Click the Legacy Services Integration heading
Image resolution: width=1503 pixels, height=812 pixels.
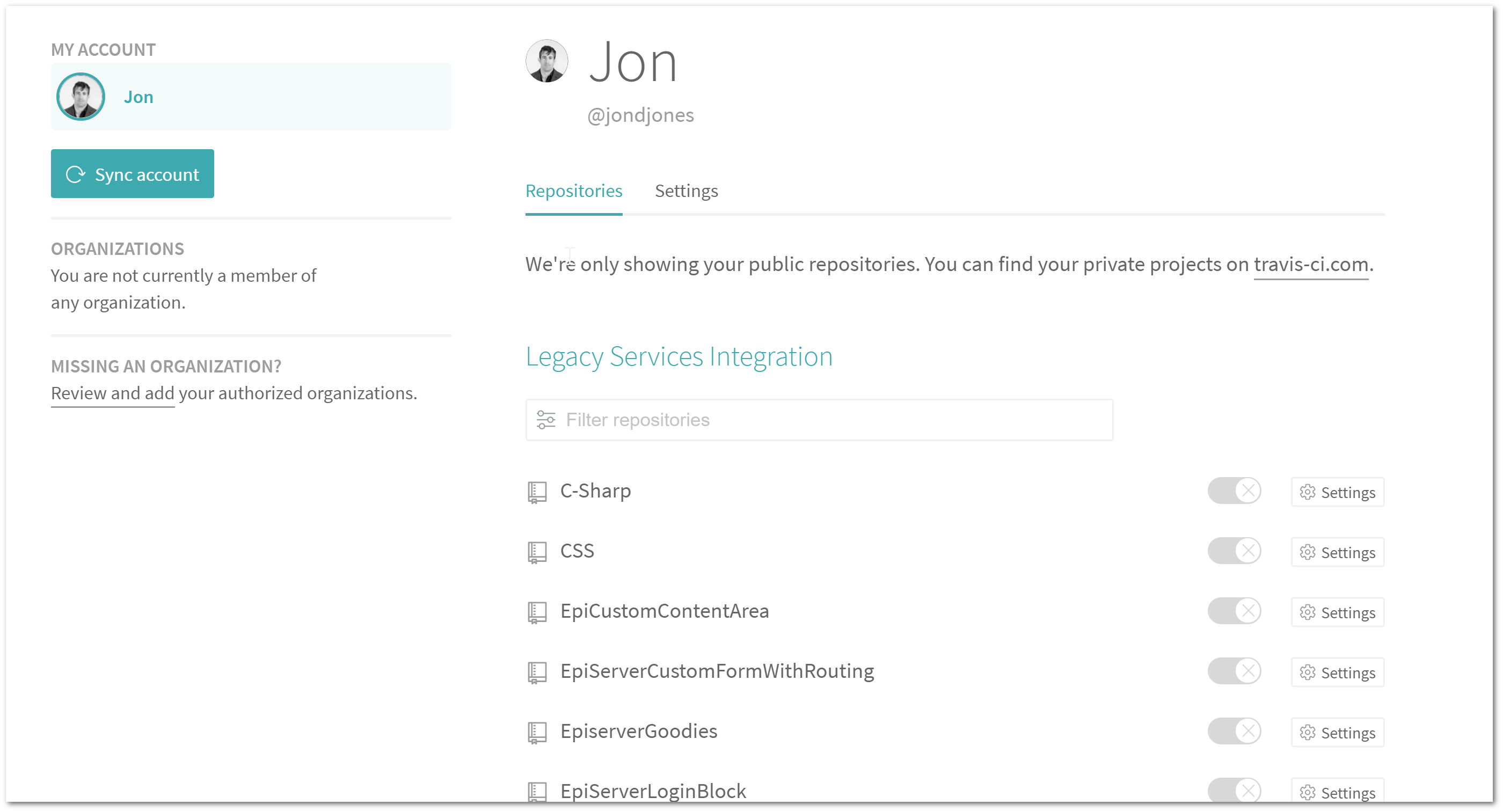[x=678, y=356]
